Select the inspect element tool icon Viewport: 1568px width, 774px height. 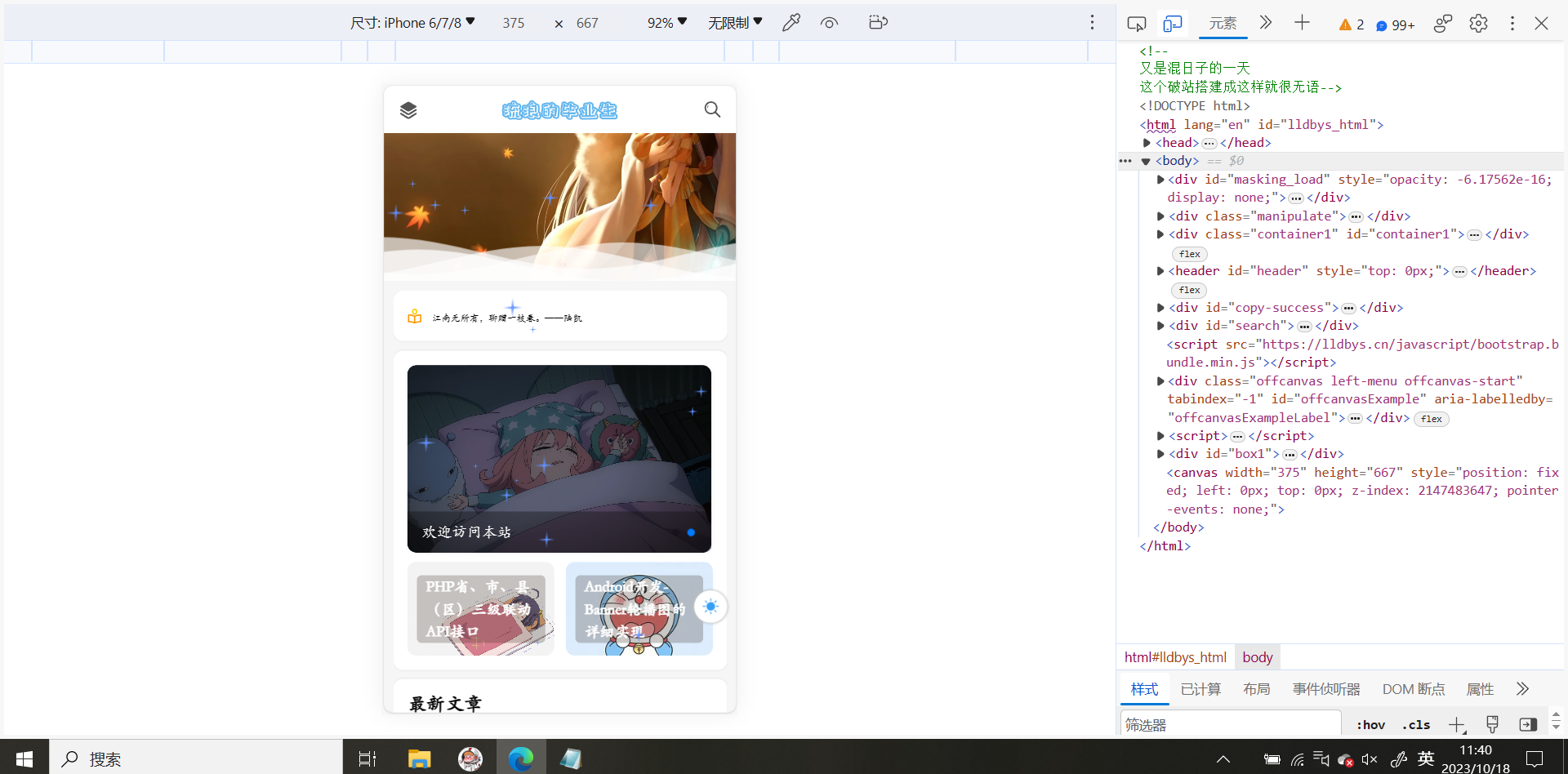(x=1136, y=24)
